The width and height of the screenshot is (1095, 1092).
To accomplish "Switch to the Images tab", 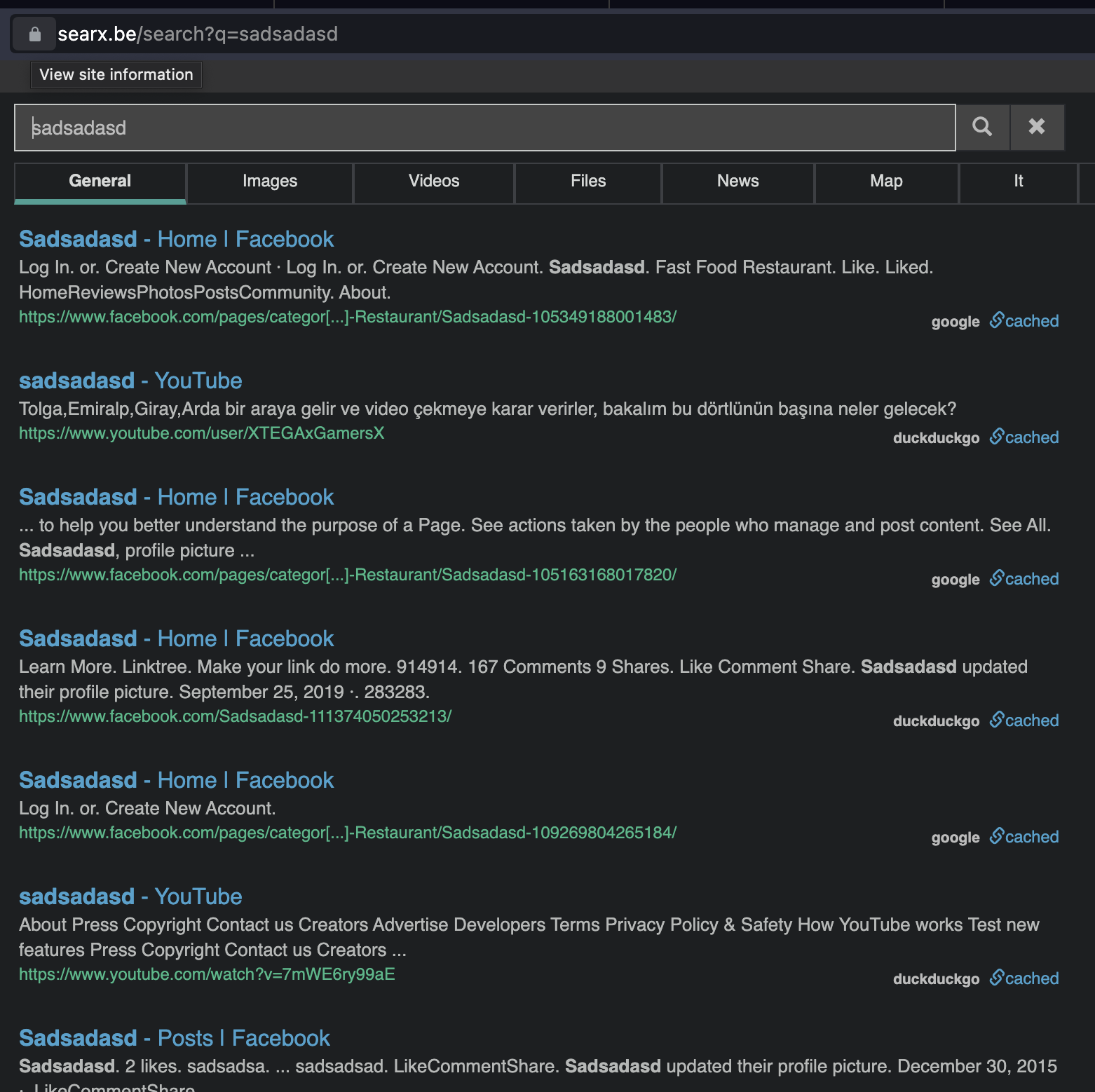I will [x=269, y=182].
